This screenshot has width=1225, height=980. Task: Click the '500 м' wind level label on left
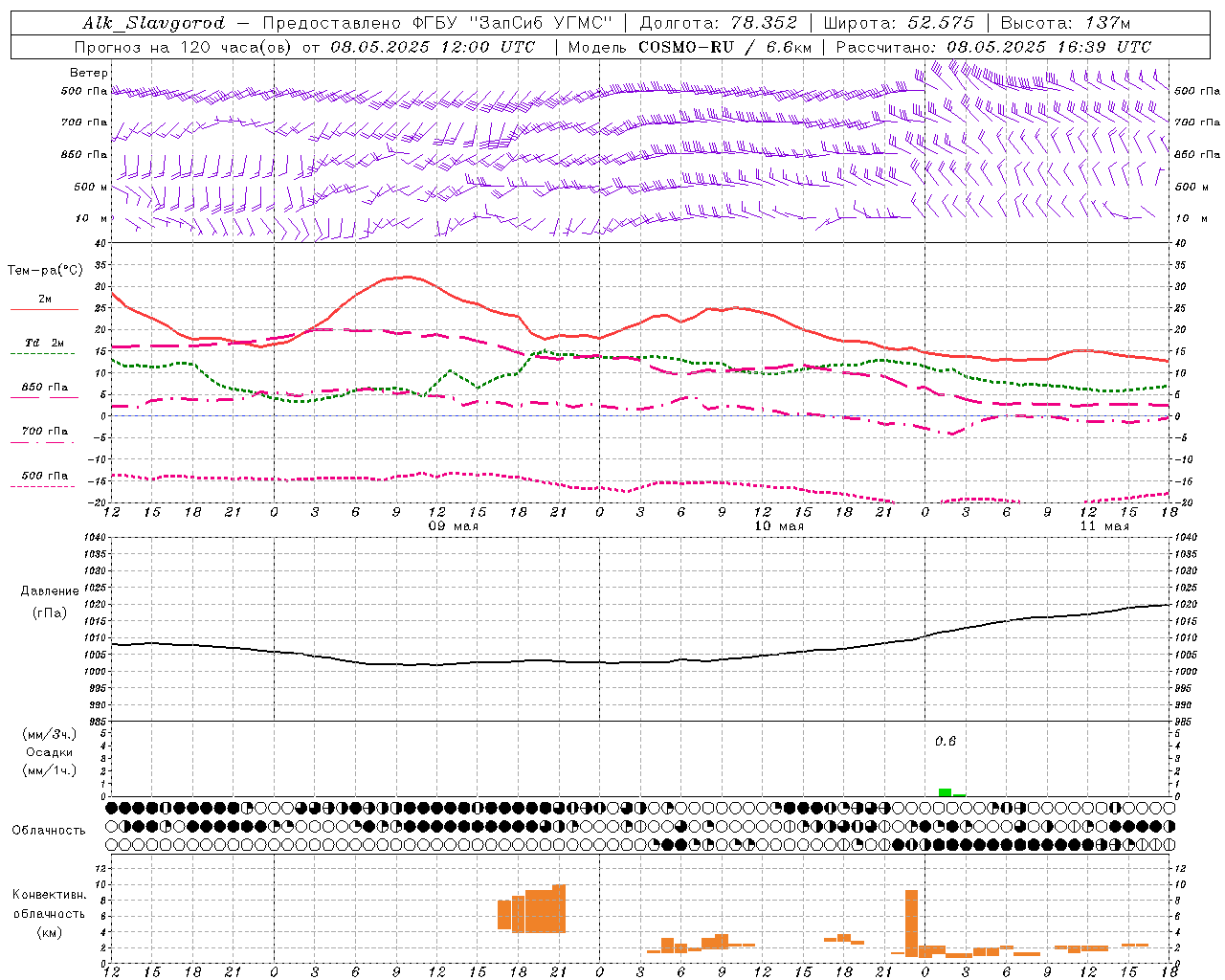pos(91,187)
